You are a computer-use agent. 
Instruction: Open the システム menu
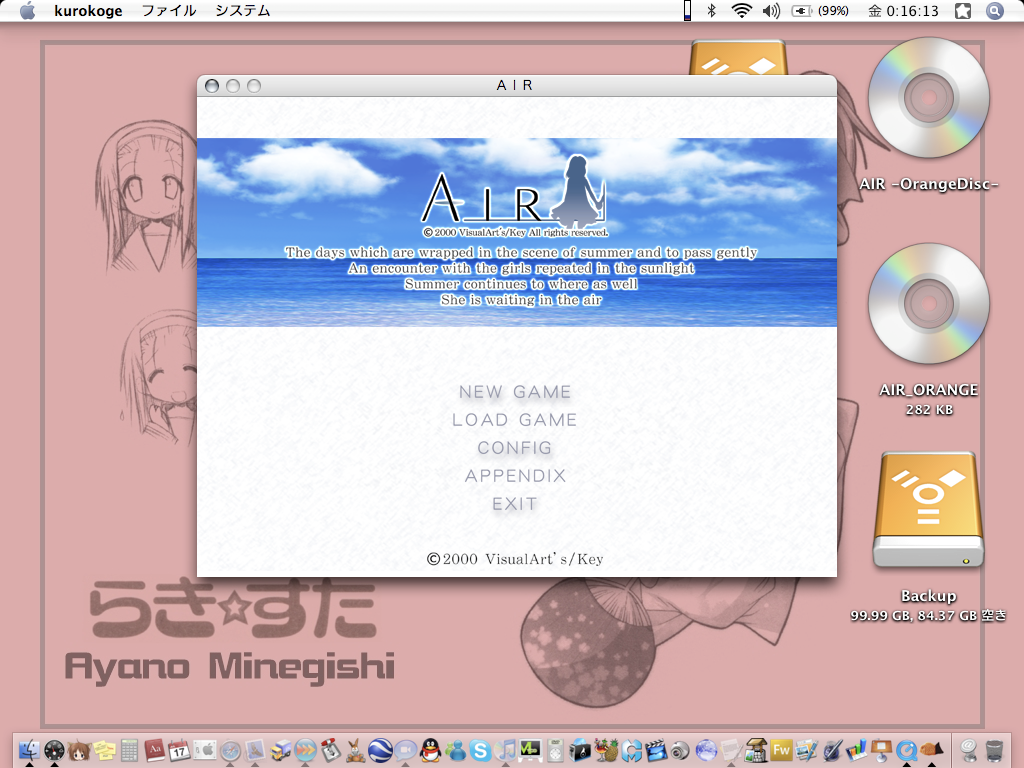click(x=243, y=11)
